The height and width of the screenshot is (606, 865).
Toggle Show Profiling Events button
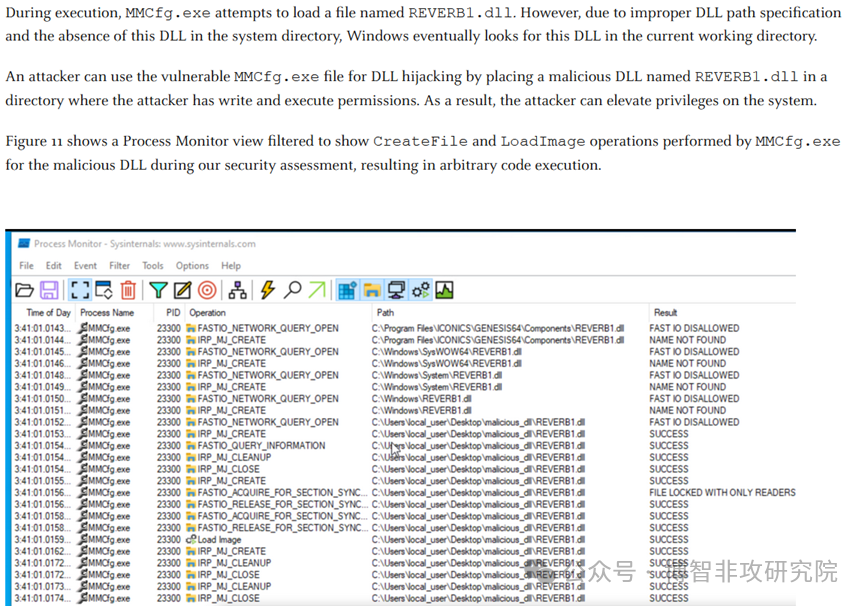pyautogui.click(x=445, y=290)
